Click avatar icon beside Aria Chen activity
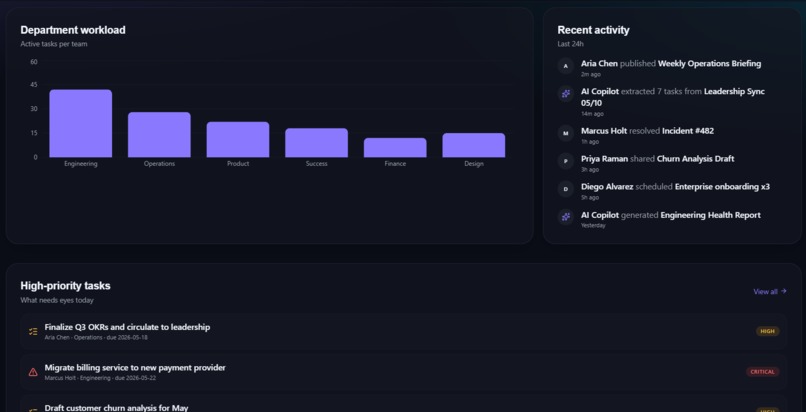This screenshot has height=412, width=806. [x=565, y=66]
